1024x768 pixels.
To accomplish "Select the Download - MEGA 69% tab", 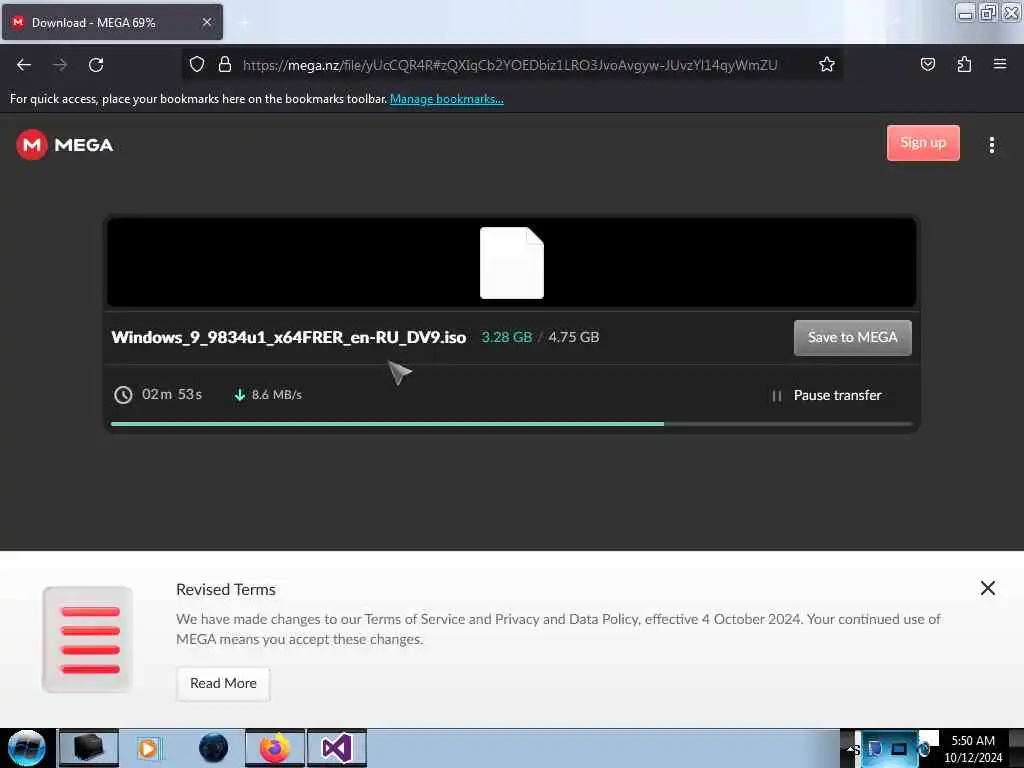I will (x=112, y=22).
